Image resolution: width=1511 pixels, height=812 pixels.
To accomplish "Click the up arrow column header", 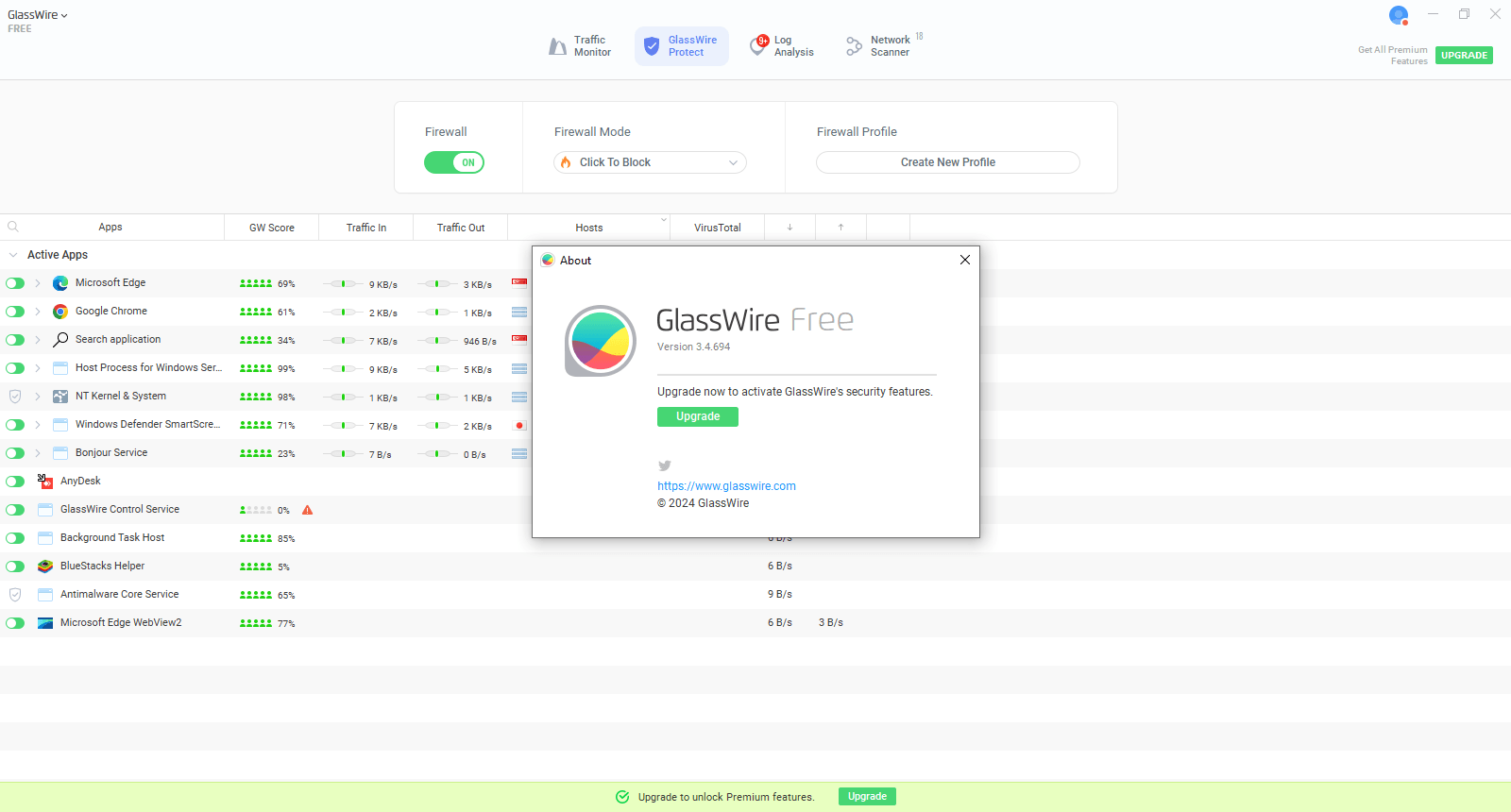I will point(840,228).
